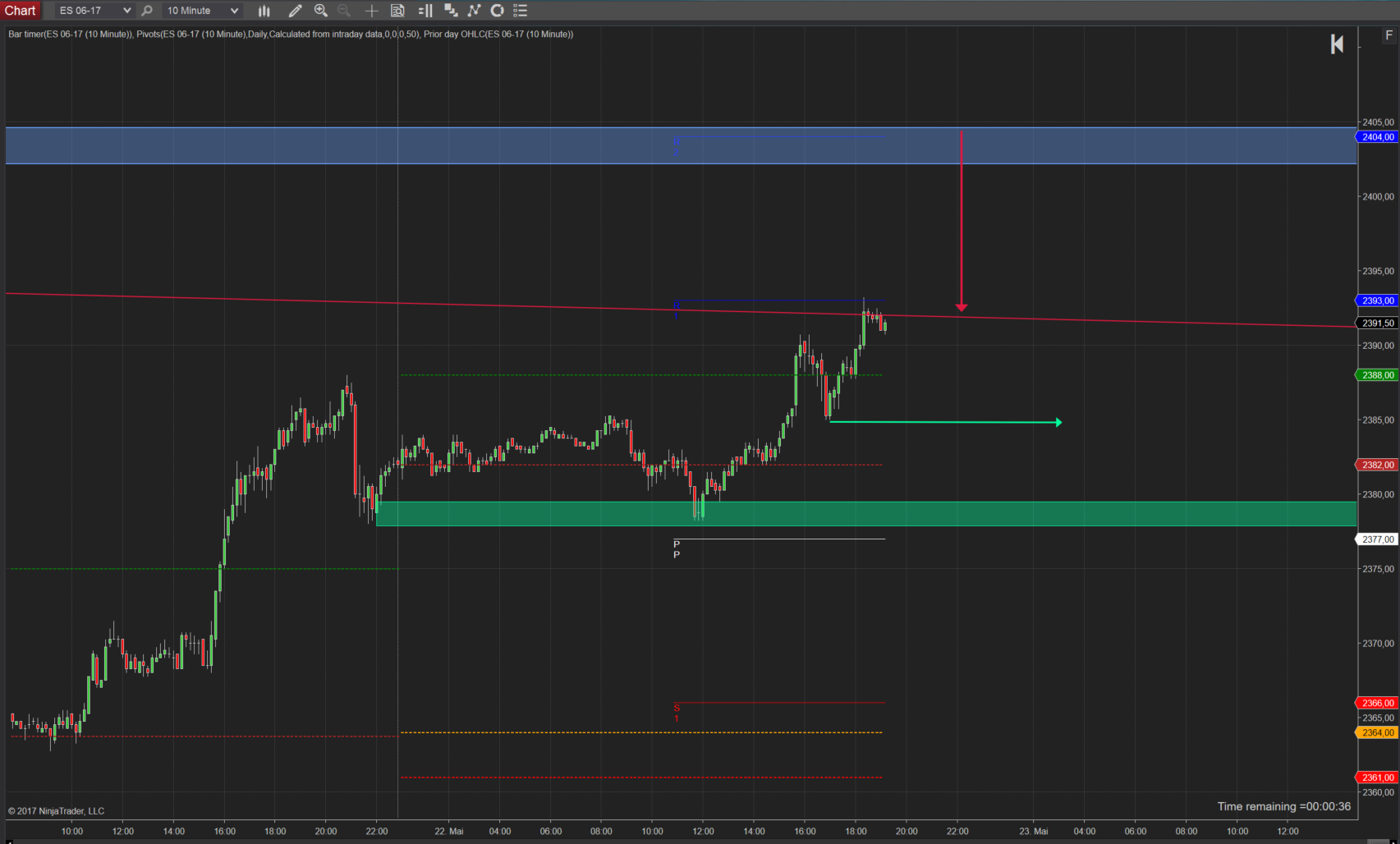Click the blue 2393,00 price marker
The image size is (1400, 844).
click(x=1376, y=300)
